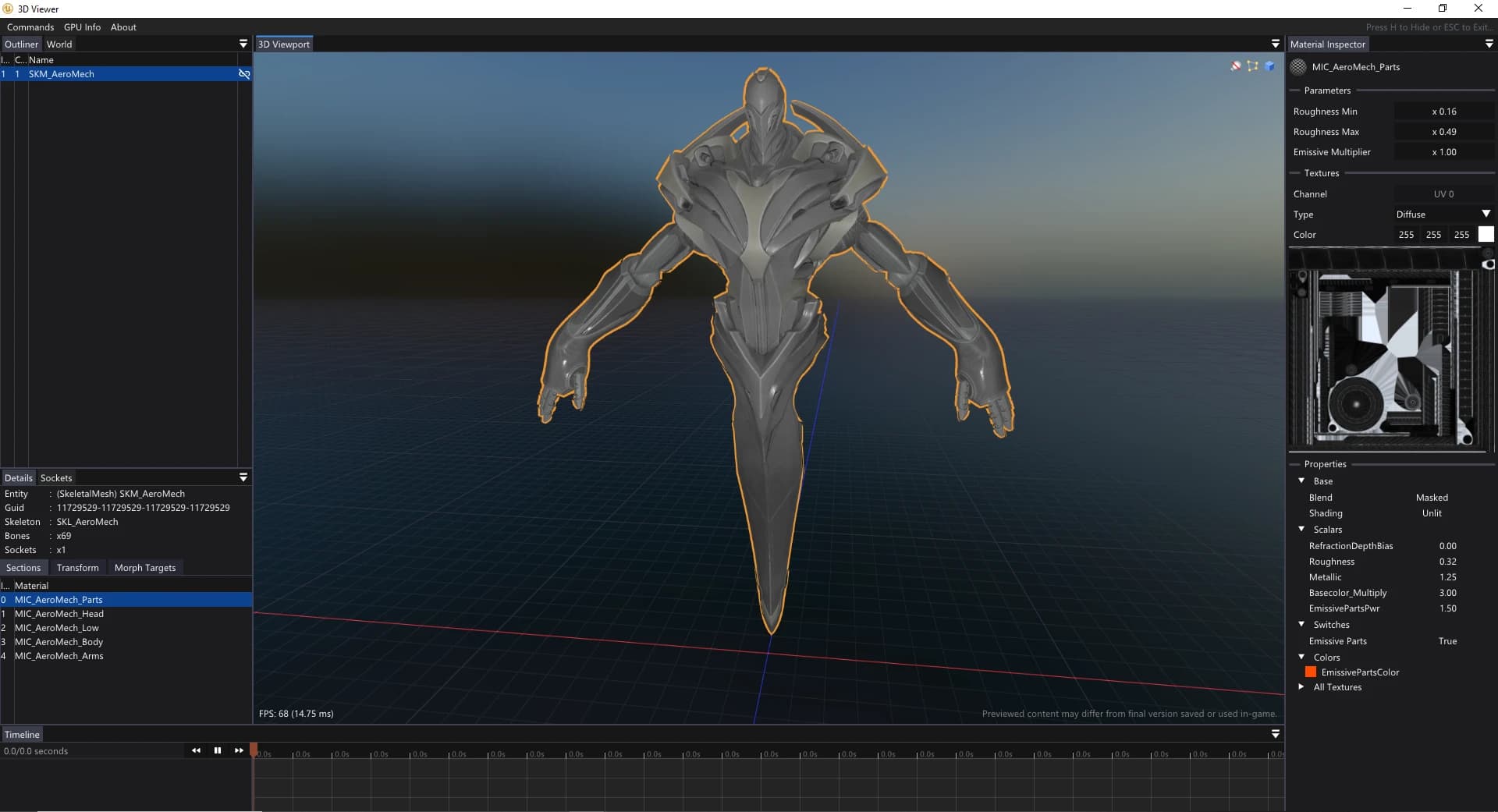Step backward in the timeline
1498x812 pixels.
click(196, 750)
